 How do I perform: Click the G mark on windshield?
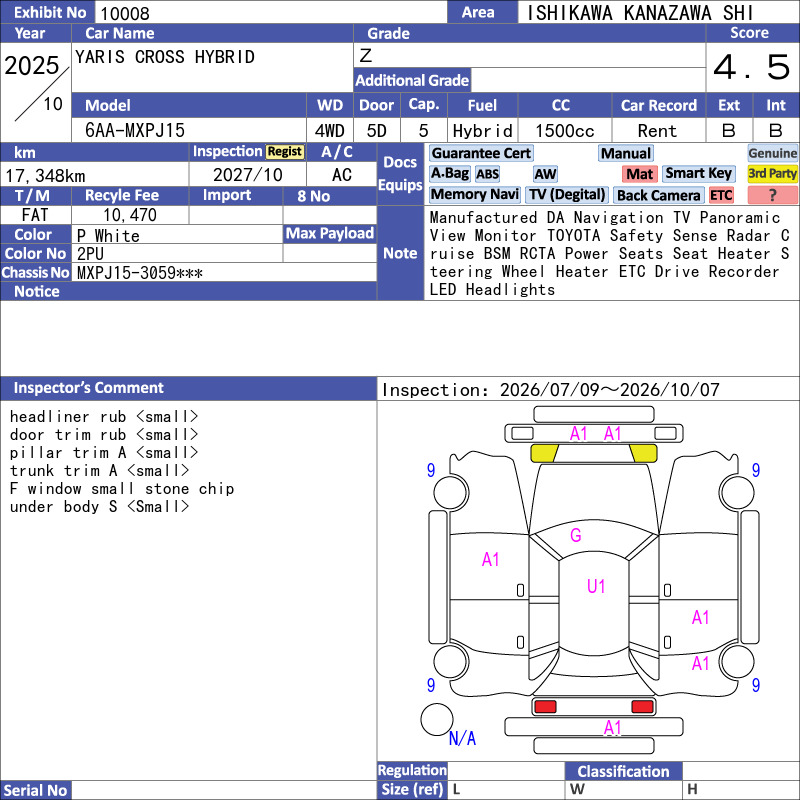tap(576, 535)
